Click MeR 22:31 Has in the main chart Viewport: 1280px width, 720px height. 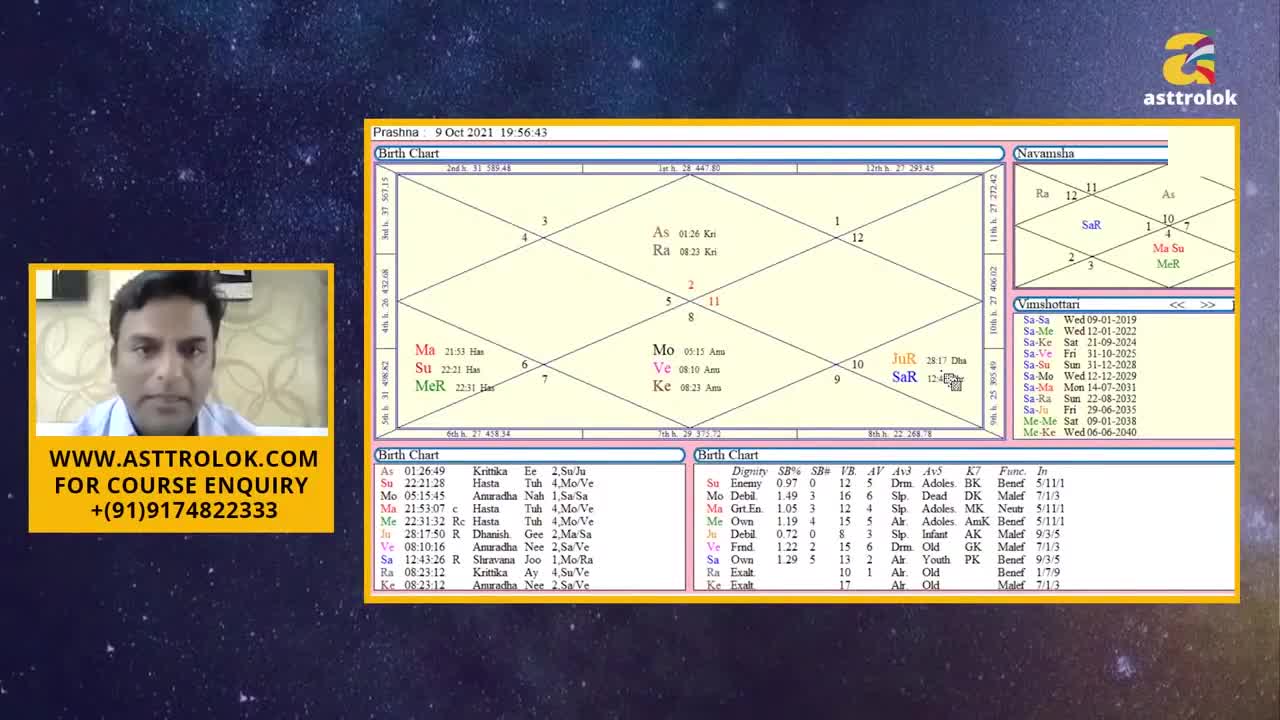[x=455, y=387]
